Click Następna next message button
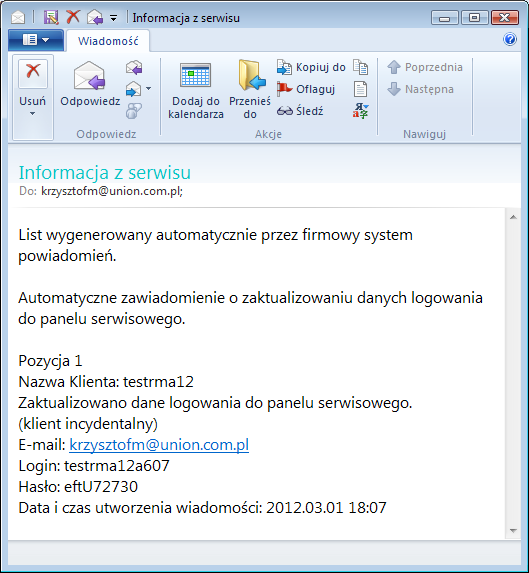The image size is (529, 573). click(x=420, y=89)
